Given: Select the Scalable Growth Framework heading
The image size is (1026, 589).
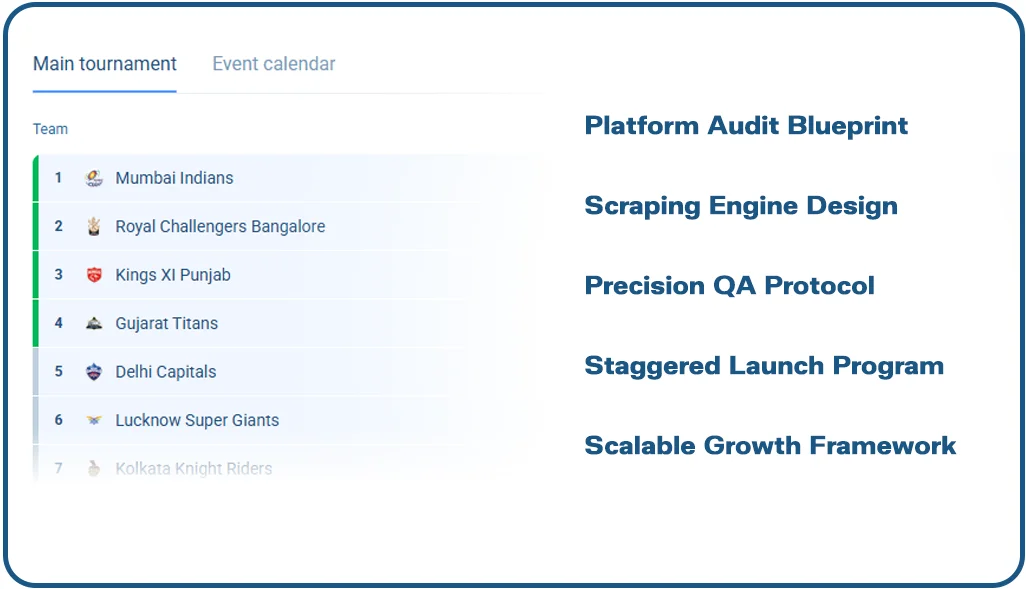Looking at the screenshot, I should 770,446.
